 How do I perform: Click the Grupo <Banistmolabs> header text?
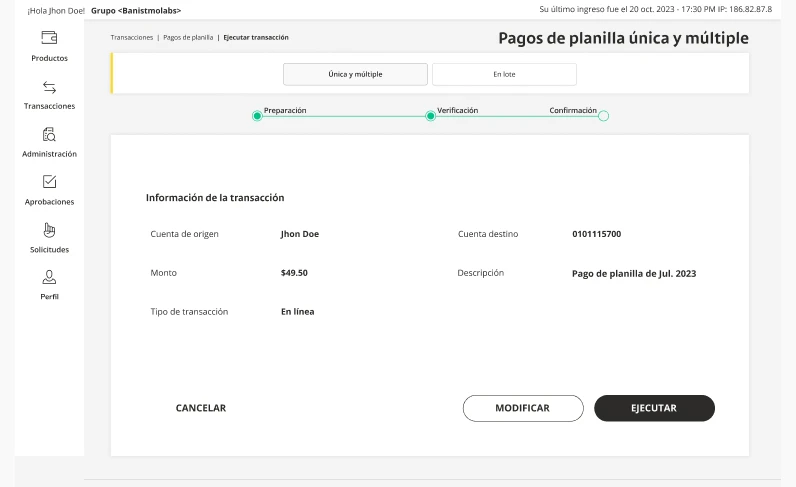(x=136, y=11)
